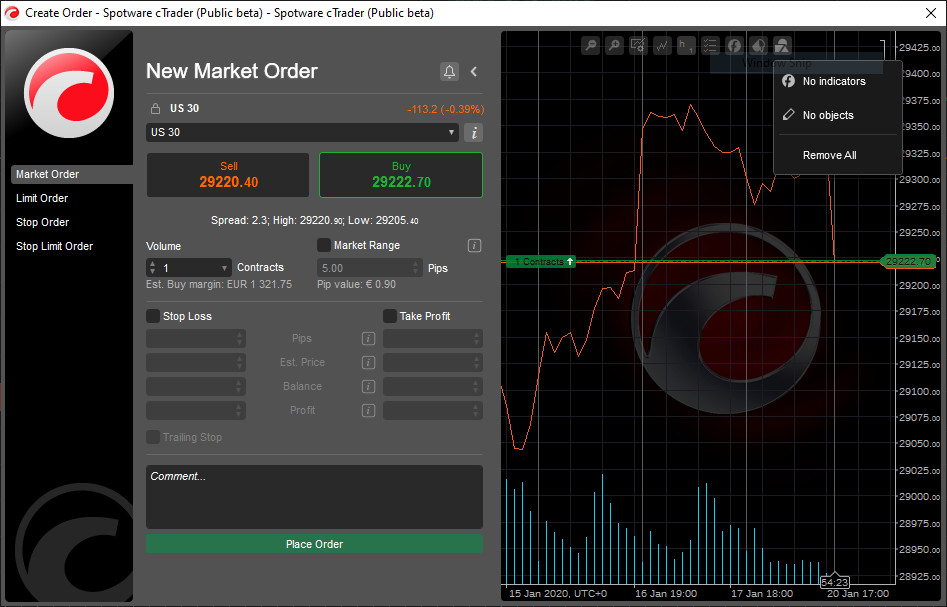Open info icon on the Pips row

point(368,339)
